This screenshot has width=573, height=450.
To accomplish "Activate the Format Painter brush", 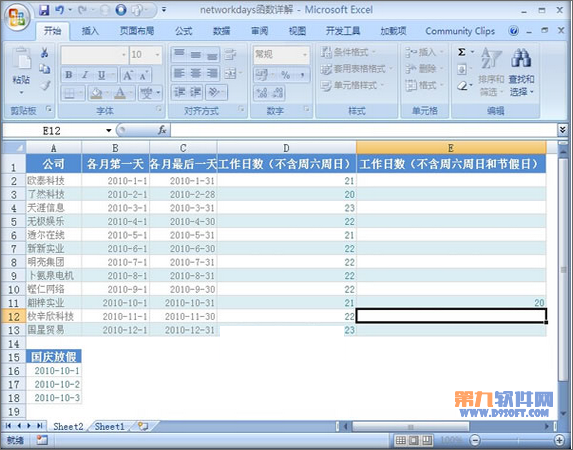I will tap(45, 85).
